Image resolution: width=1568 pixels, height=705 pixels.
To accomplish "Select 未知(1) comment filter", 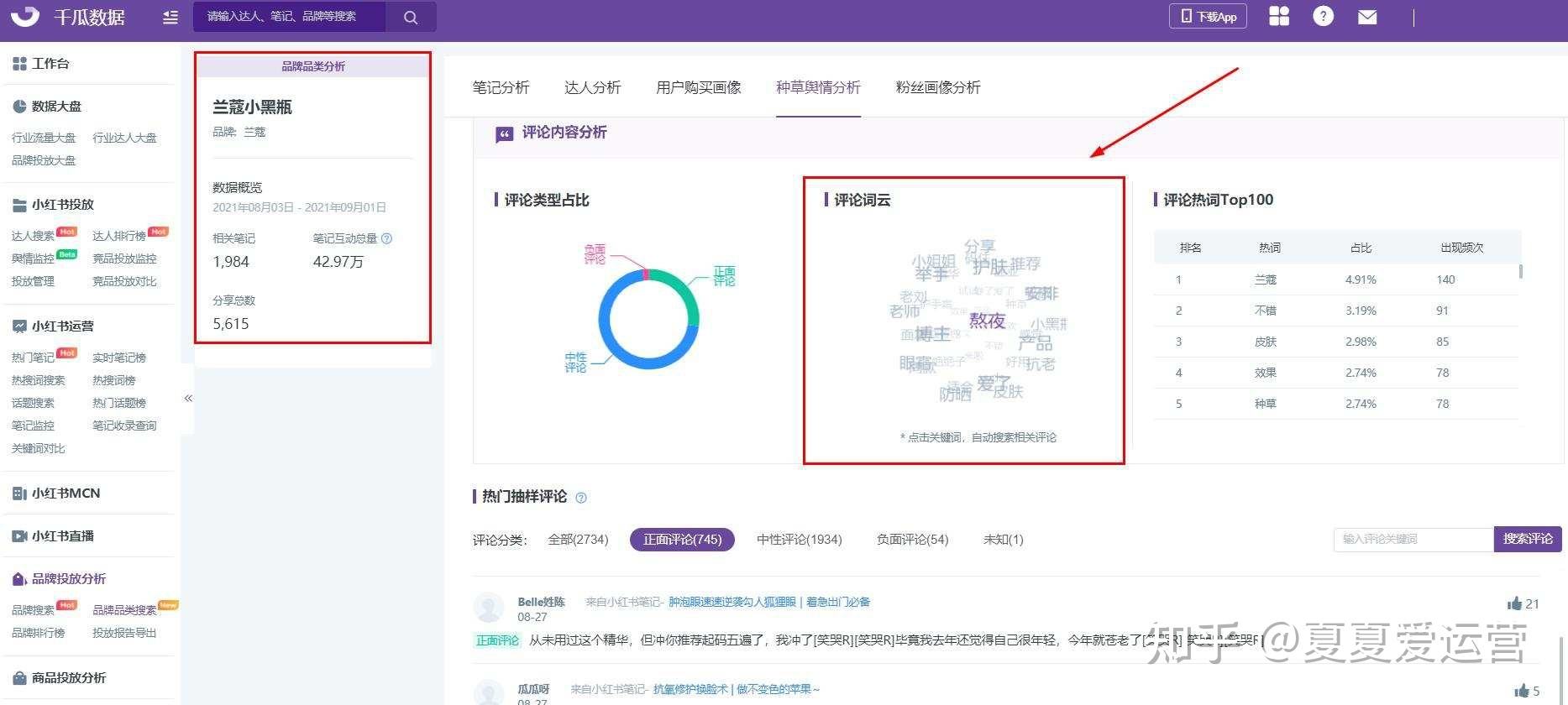I will 1003,540.
